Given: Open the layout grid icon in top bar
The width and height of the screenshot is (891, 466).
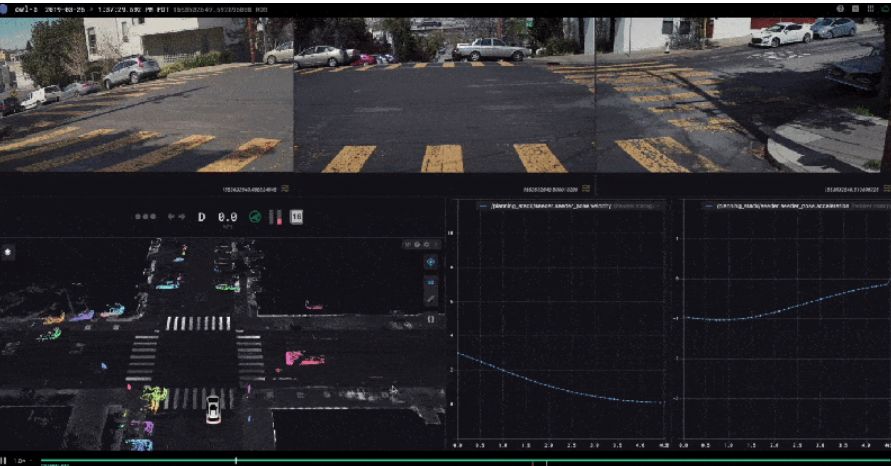Looking at the screenshot, I should pos(870,9).
